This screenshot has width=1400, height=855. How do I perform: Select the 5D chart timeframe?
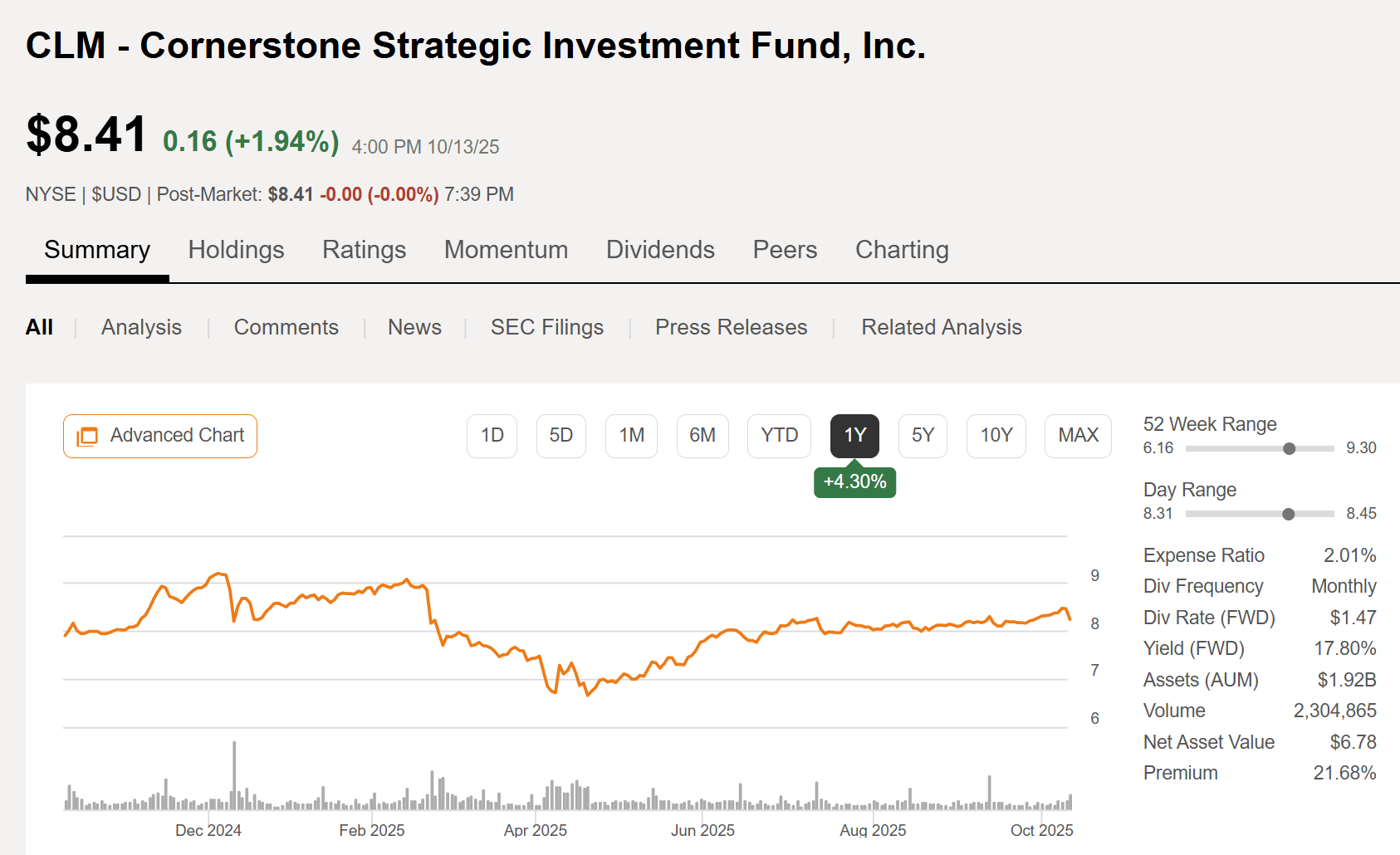coord(561,435)
